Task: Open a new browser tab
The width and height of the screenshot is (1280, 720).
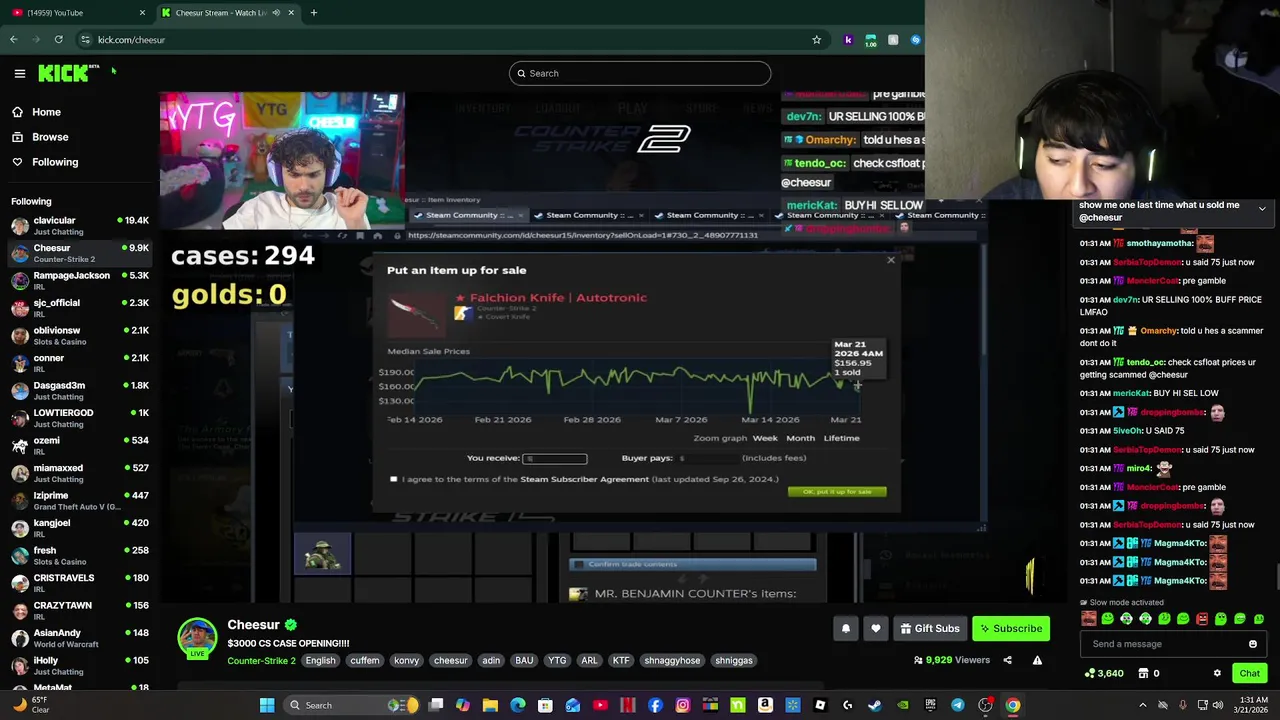Action: coord(313,12)
